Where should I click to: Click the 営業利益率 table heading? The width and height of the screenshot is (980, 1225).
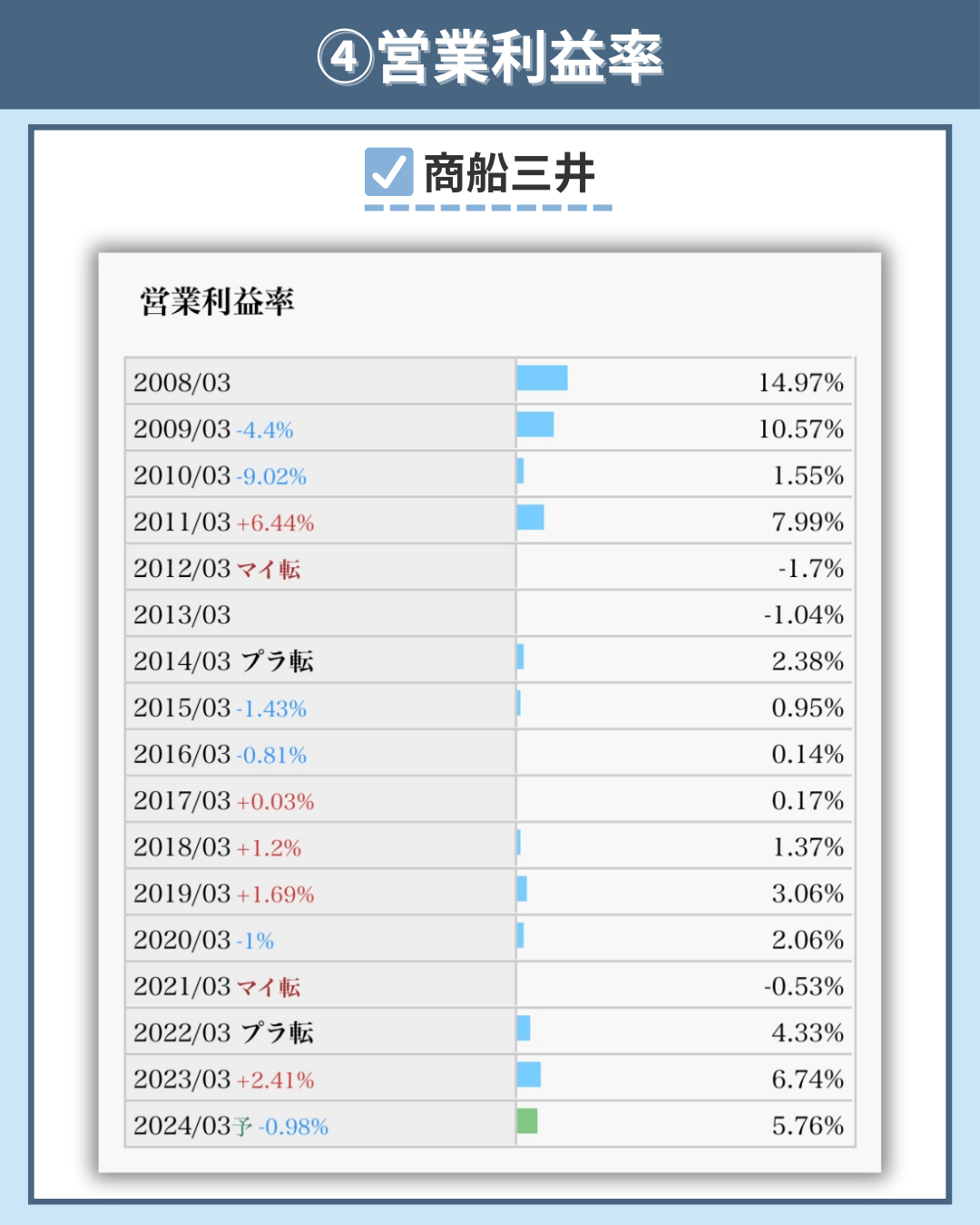[x=217, y=301]
